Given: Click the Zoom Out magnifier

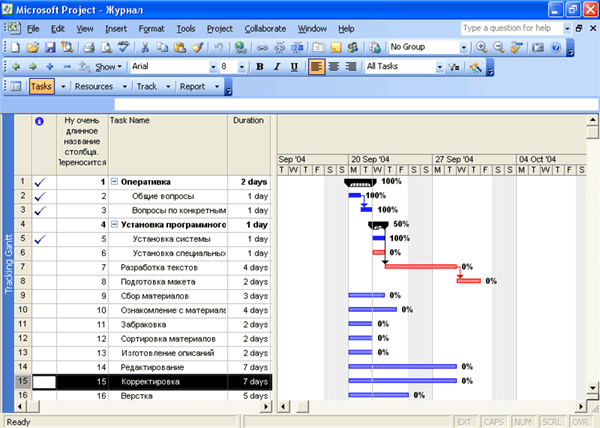Looking at the screenshot, I should click(499, 47).
